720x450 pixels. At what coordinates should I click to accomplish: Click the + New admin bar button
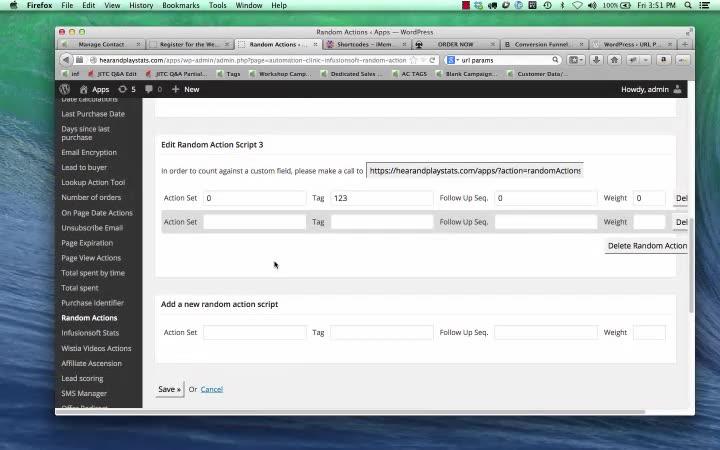[x=186, y=89]
